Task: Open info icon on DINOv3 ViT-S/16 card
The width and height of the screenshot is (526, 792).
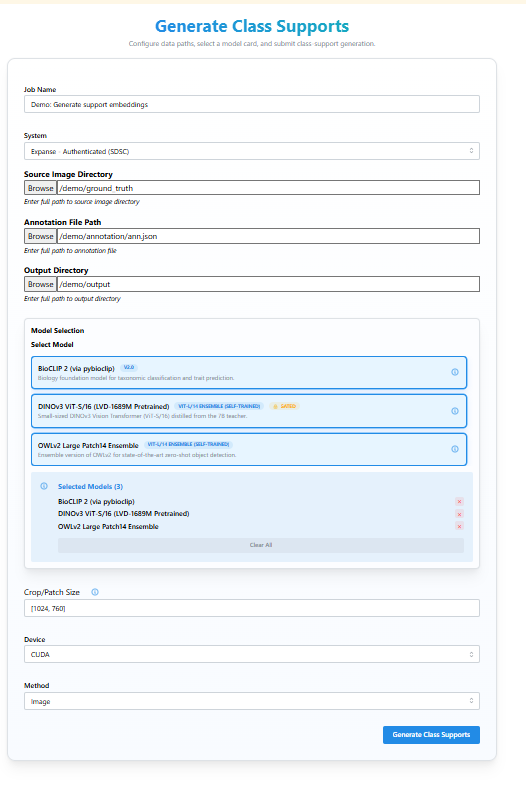Action: (x=455, y=411)
